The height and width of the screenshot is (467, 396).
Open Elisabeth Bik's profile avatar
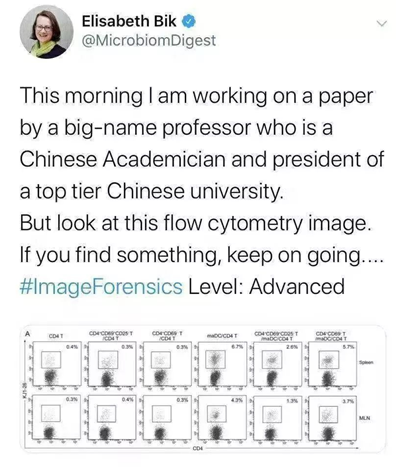coord(46,32)
